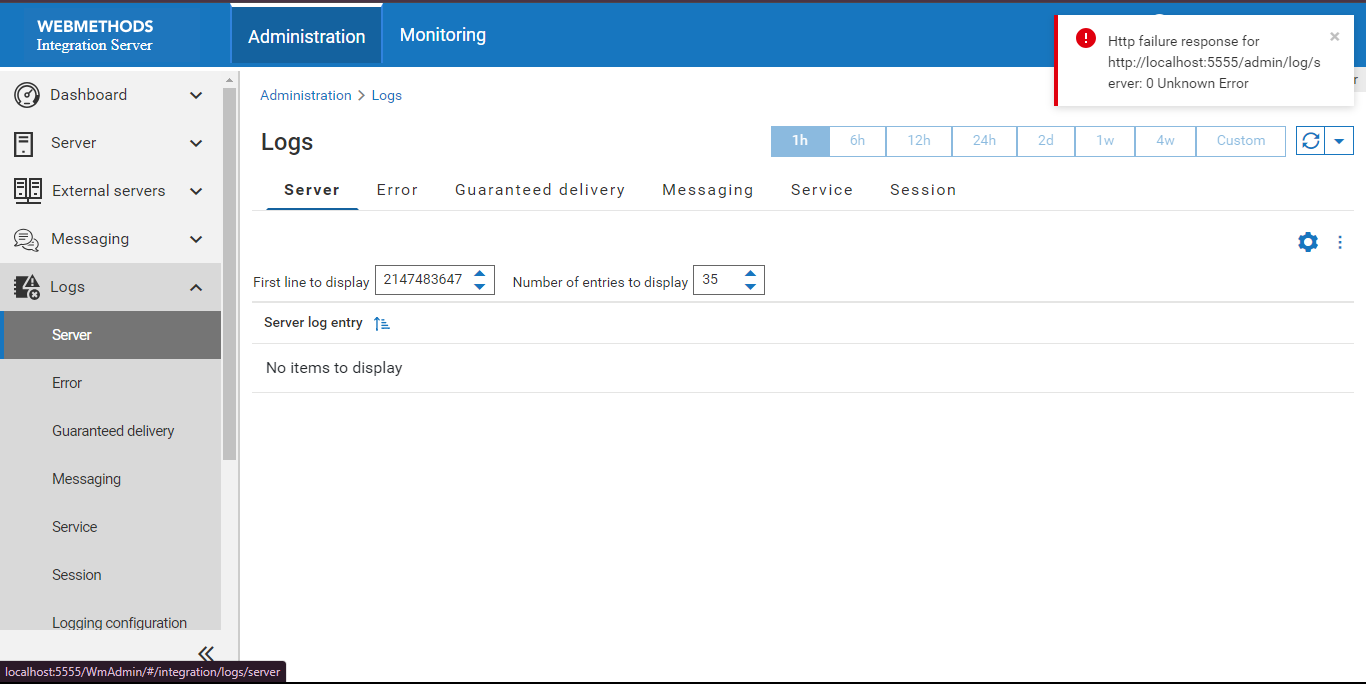This screenshot has height=684, width=1366.
Task: Close the Http failure notification
Action: click(x=1334, y=37)
